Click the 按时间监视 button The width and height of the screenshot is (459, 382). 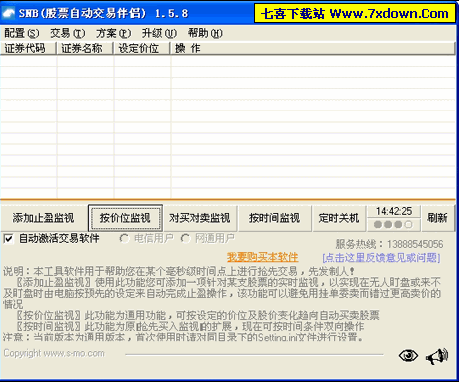274,218
